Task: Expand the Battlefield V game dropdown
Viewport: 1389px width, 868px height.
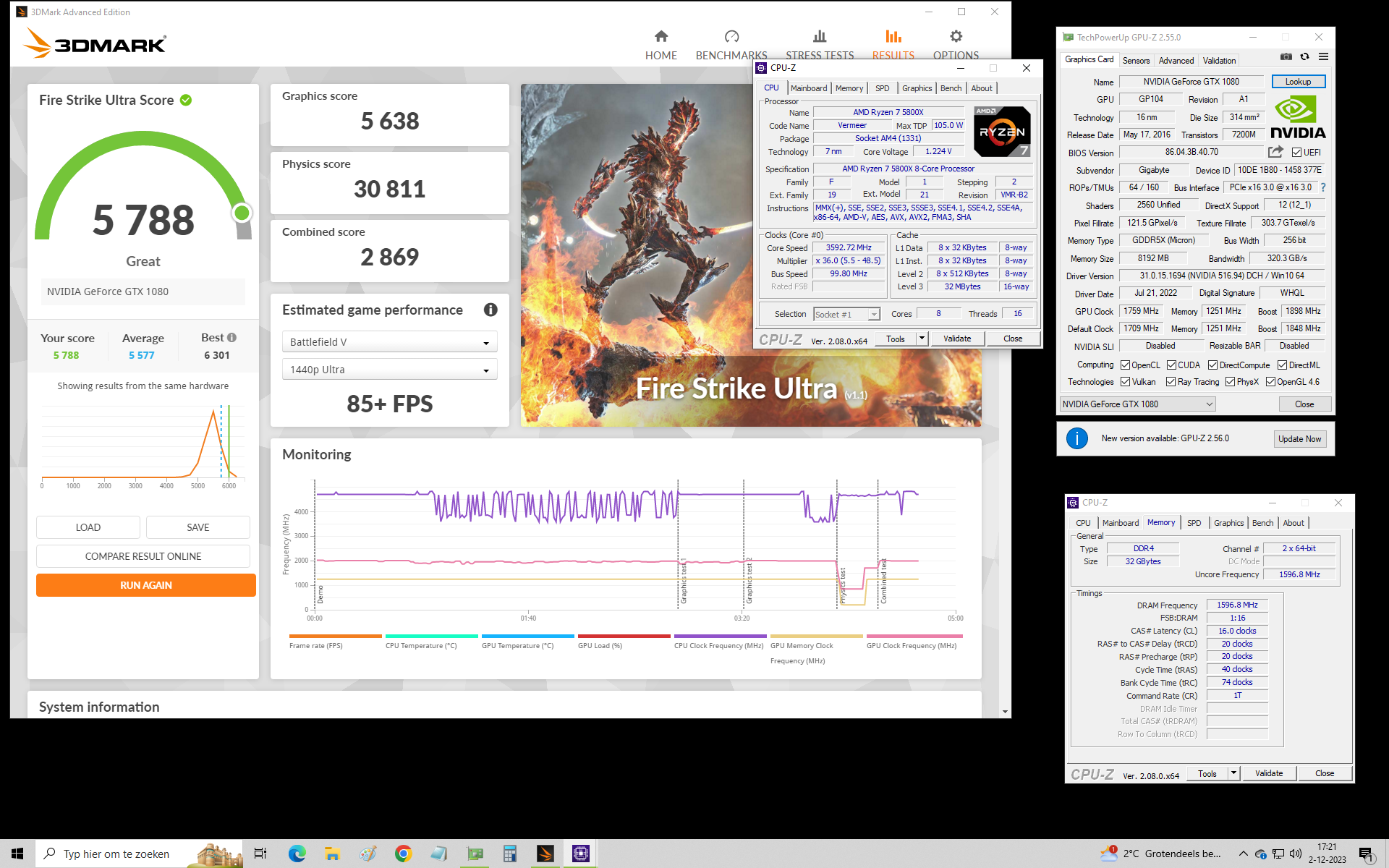Action: coord(389,342)
